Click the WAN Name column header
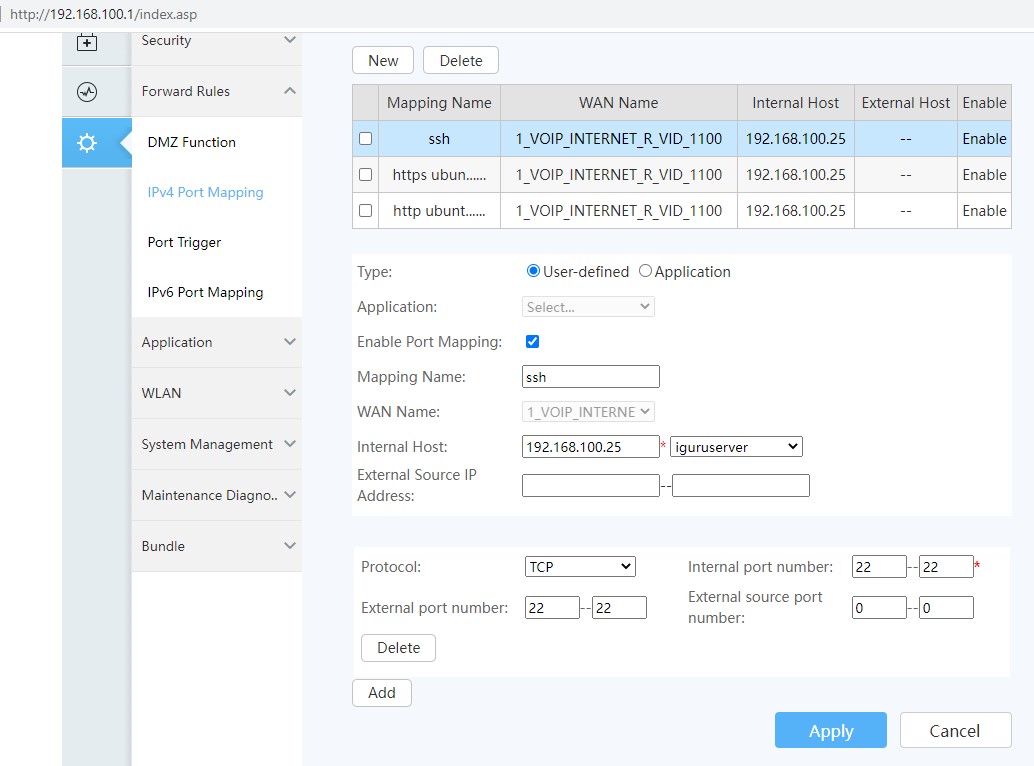This screenshot has height=766, width=1034. click(x=619, y=103)
